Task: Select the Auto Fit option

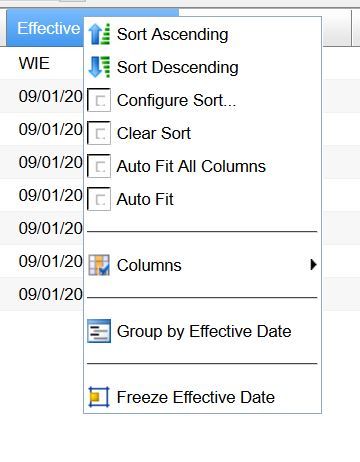Action: tap(145, 199)
